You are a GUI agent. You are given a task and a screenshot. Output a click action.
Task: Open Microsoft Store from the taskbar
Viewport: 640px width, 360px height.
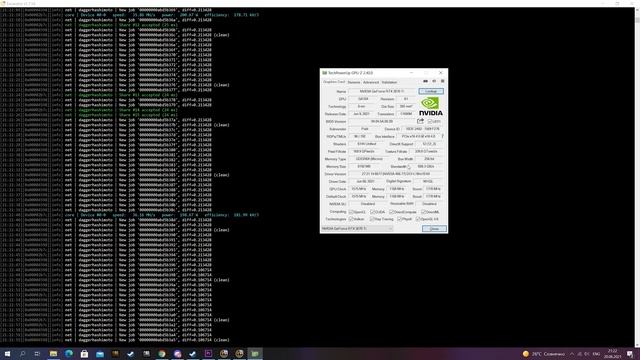[84, 353]
